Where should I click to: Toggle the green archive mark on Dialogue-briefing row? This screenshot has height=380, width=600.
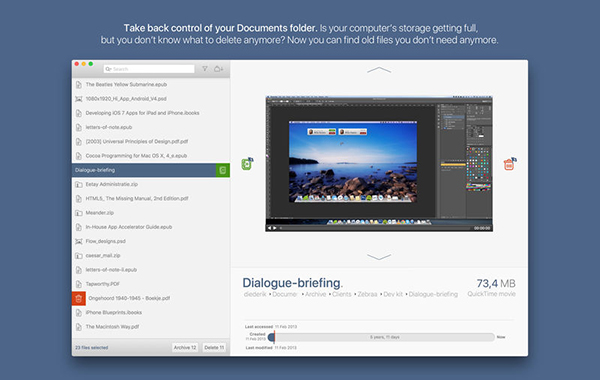pyautogui.click(x=223, y=170)
